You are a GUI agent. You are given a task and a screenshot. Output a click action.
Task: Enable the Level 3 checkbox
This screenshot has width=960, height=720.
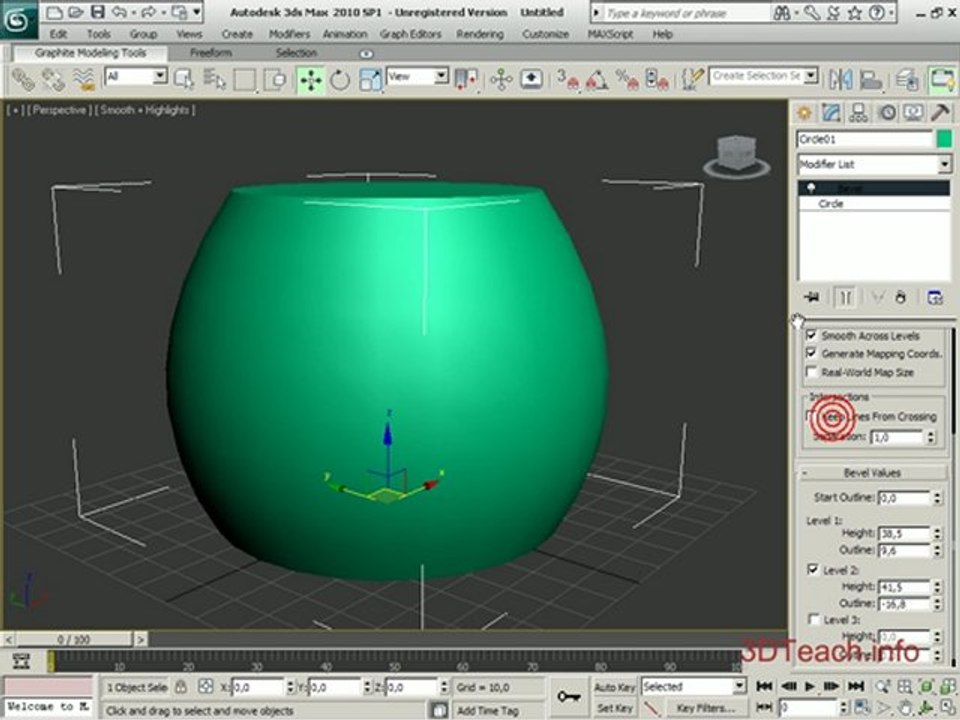pyautogui.click(x=814, y=620)
